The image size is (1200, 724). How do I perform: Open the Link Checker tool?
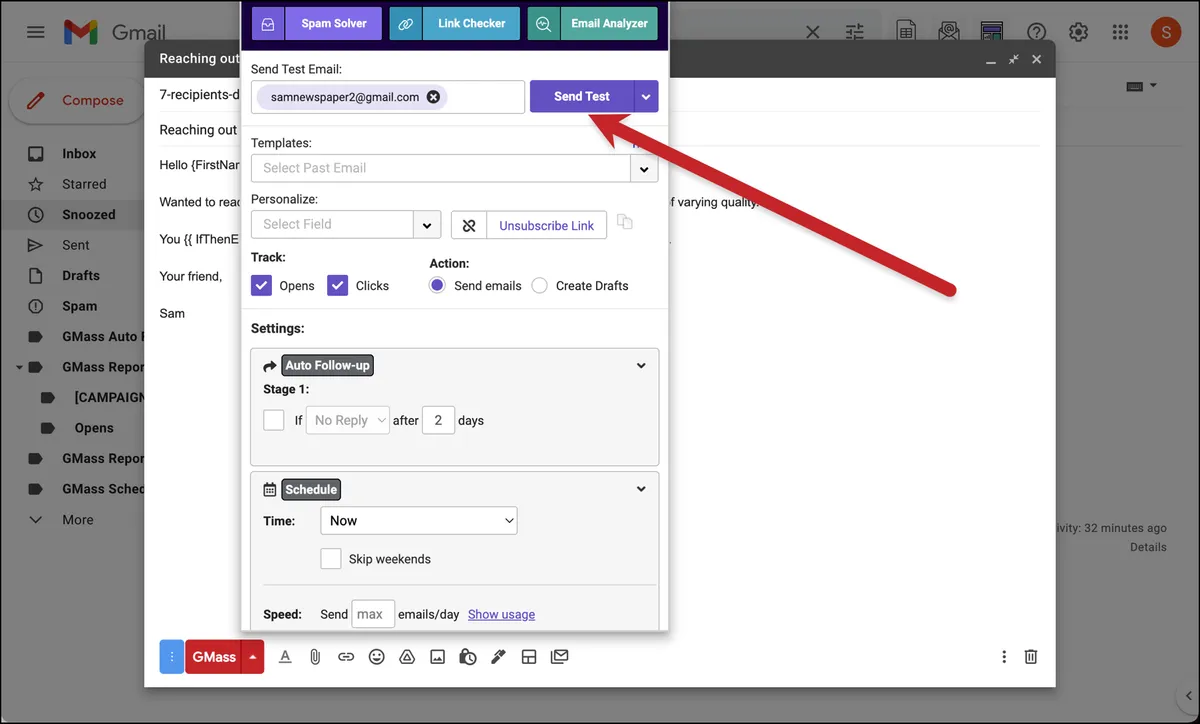point(454,23)
